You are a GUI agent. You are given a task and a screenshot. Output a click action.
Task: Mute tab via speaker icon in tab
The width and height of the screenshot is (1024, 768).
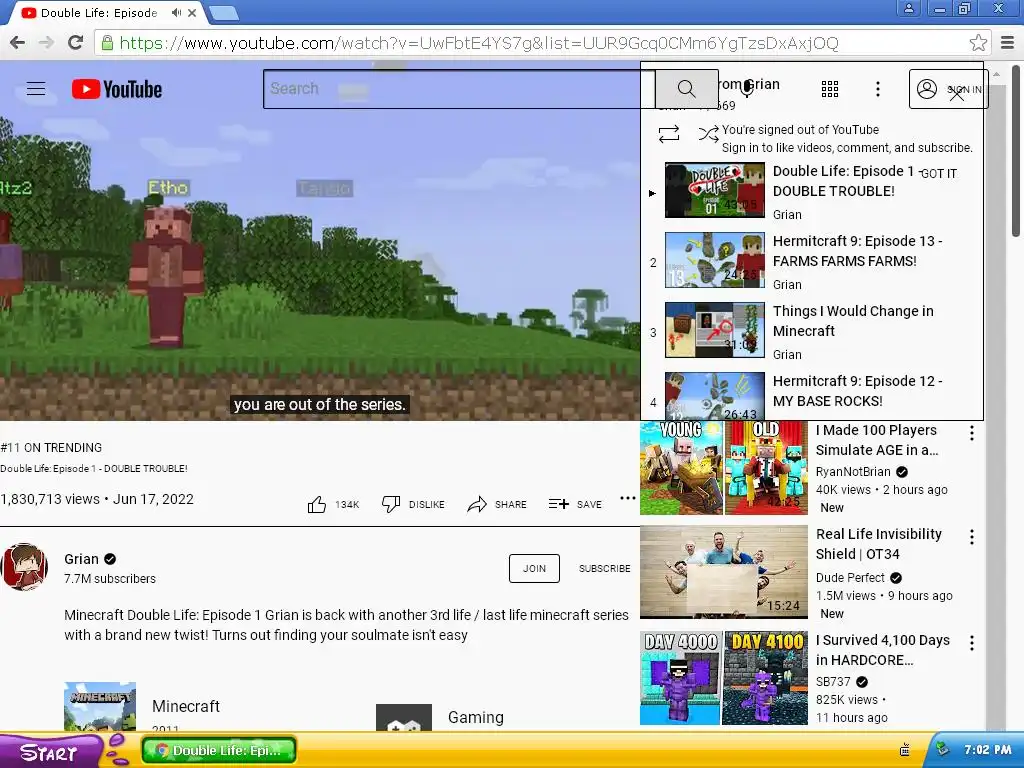(x=176, y=13)
